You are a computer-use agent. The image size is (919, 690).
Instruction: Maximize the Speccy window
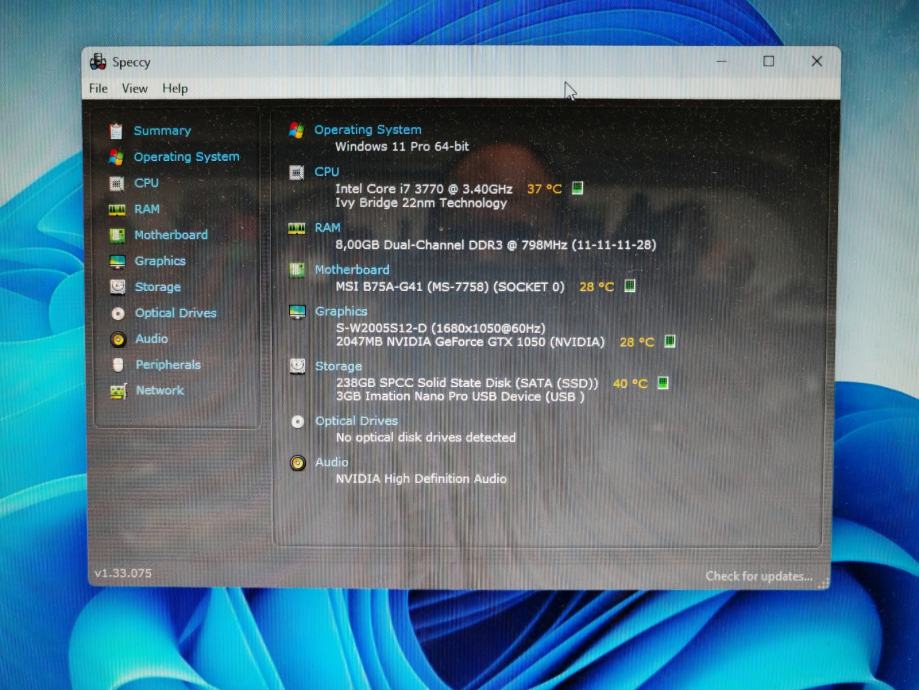[x=768, y=61]
